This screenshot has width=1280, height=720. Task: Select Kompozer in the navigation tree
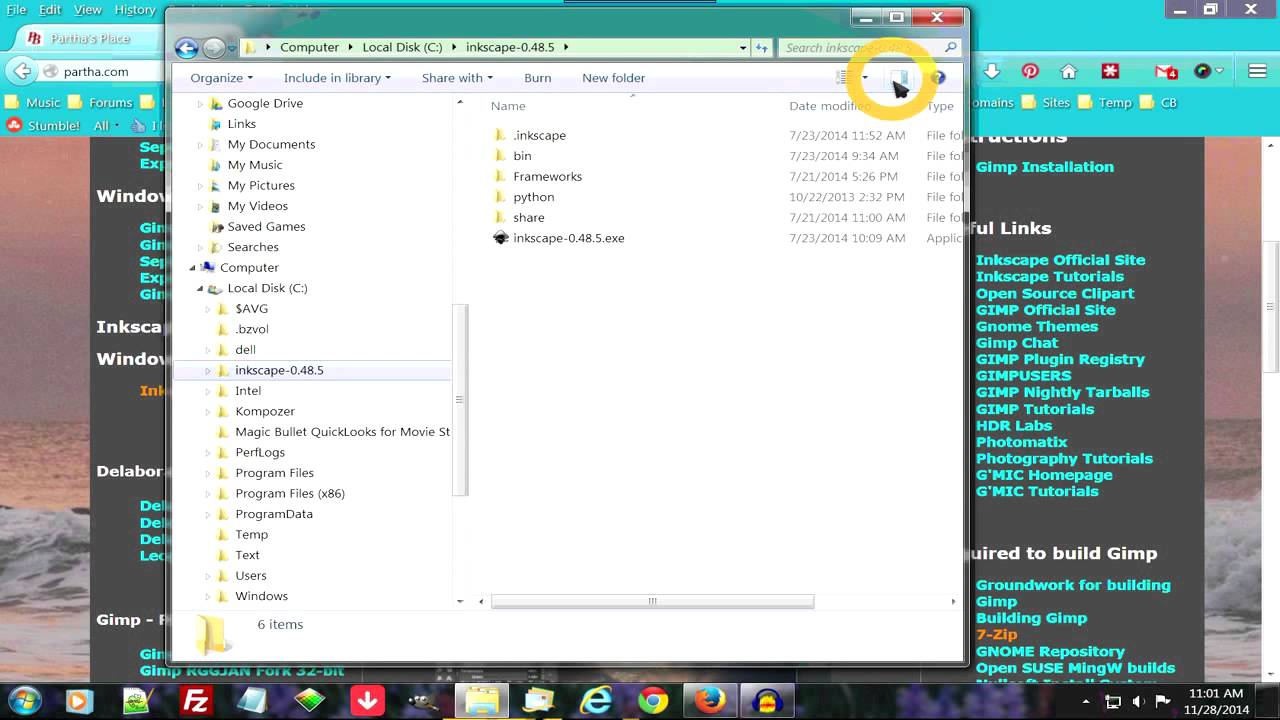coord(264,411)
